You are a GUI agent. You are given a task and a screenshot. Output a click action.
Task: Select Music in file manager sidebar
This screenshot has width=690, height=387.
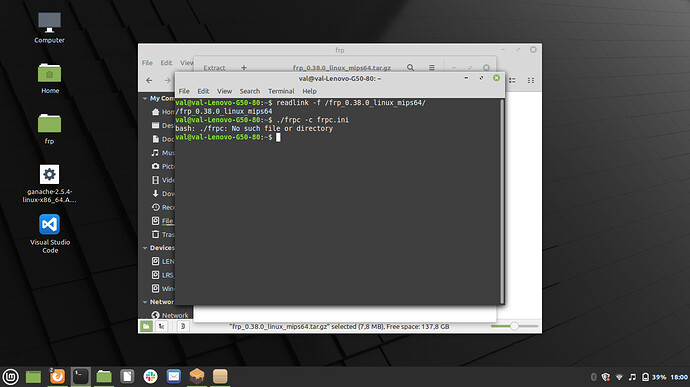tap(163, 153)
